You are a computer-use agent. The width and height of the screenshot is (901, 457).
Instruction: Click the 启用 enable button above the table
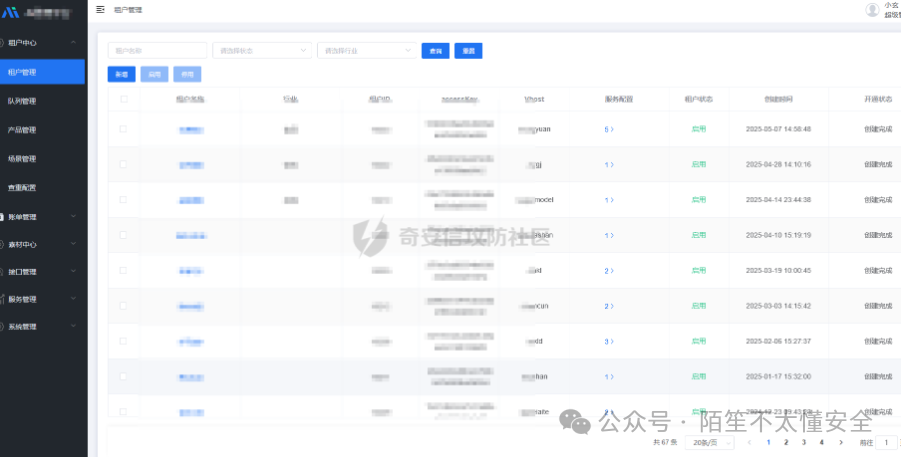coord(154,74)
